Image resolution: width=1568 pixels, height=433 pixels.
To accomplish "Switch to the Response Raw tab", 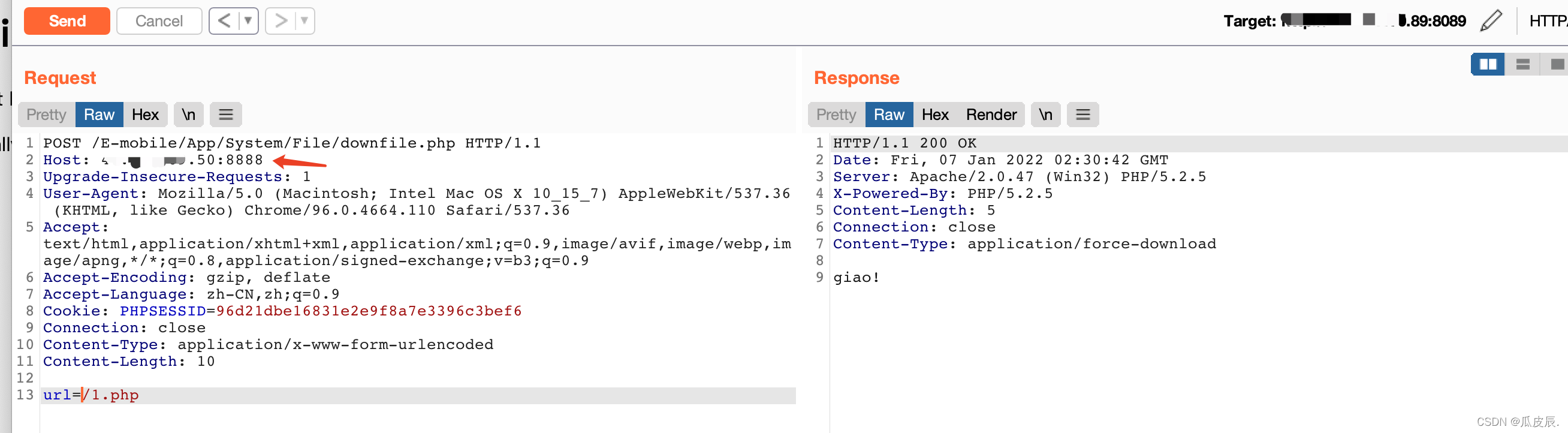I will point(889,115).
